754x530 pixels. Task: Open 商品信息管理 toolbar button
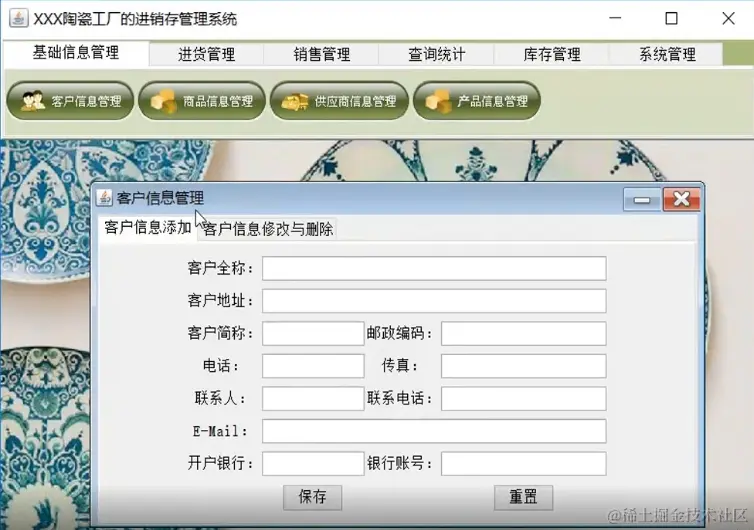pos(202,101)
